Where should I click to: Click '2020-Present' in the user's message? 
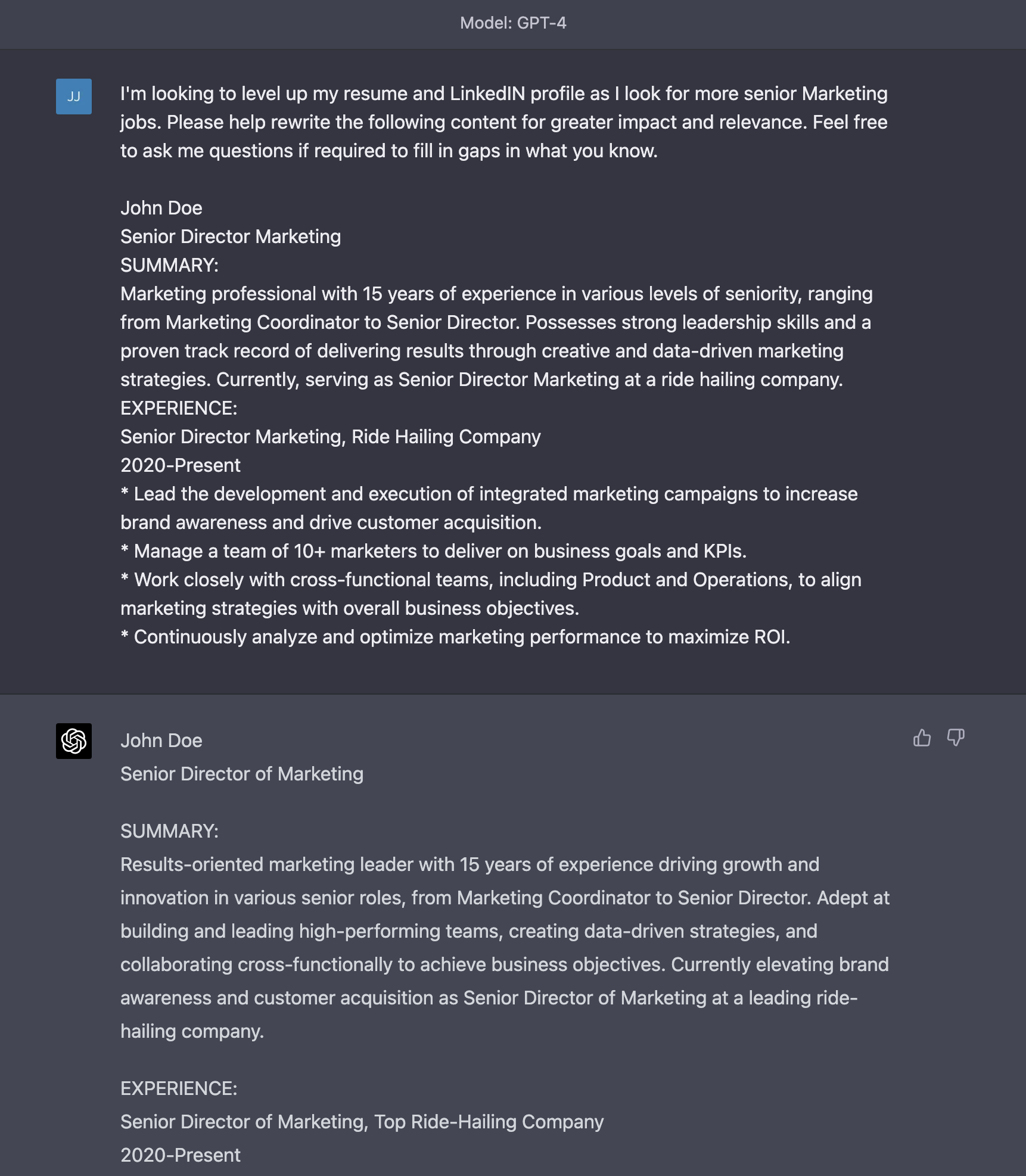tap(181, 465)
